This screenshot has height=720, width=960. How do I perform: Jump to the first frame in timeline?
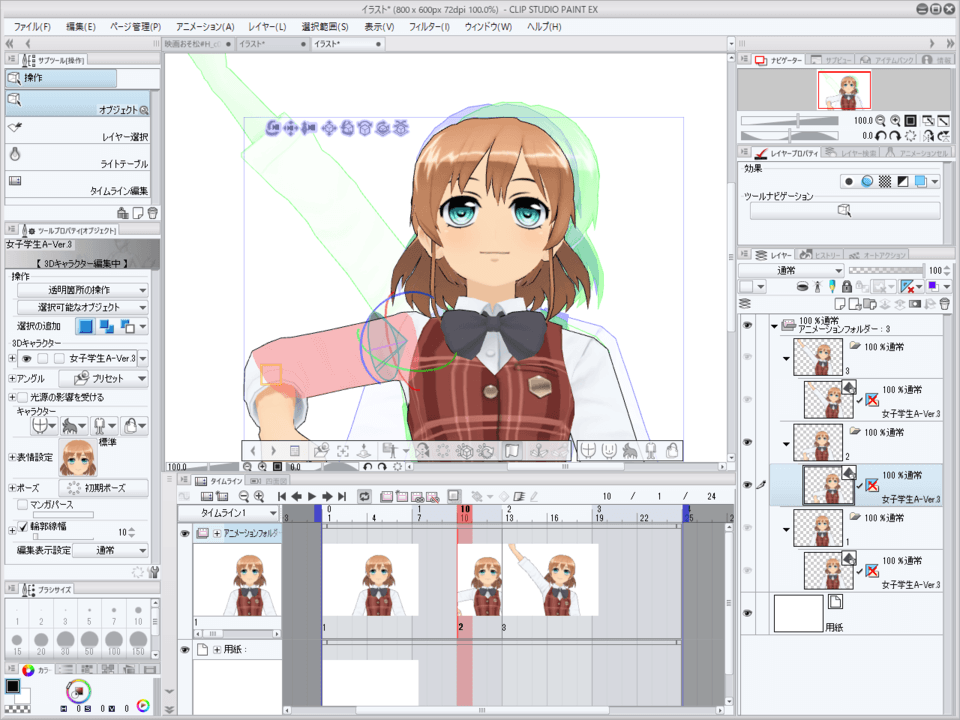pyautogui.click(x=282, y=496)
